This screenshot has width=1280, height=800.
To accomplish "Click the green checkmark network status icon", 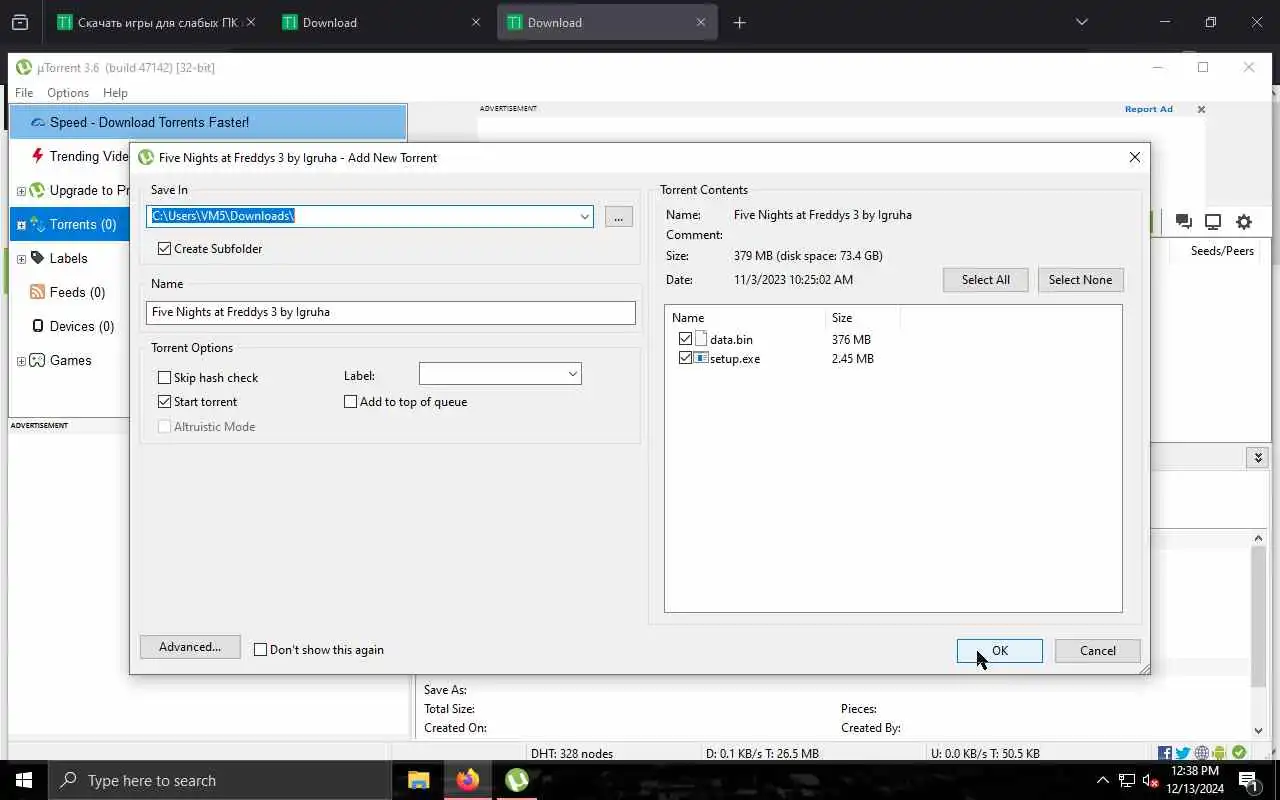I will coord(1239,753).
